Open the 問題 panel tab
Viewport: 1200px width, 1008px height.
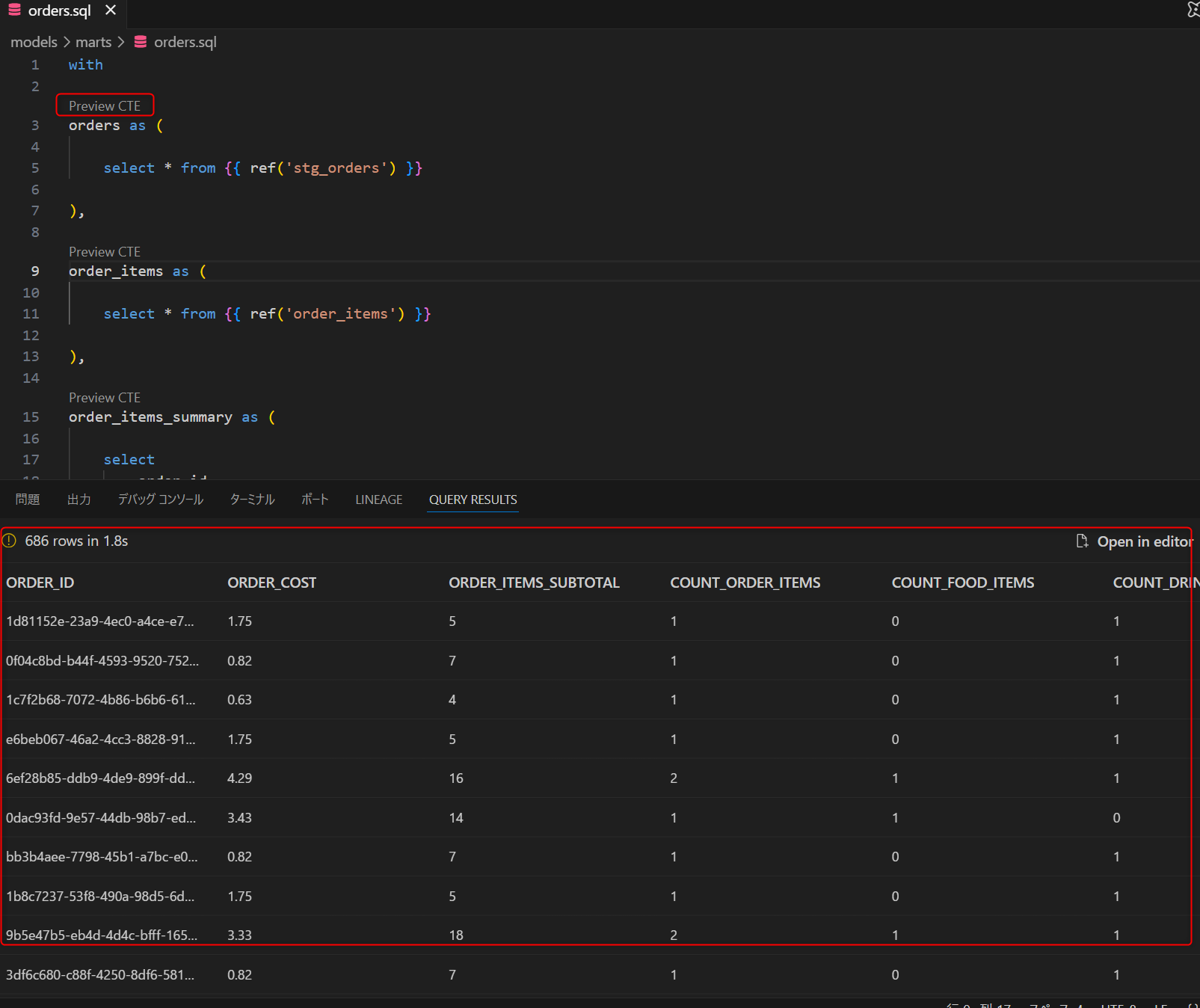tap(28, 499)
